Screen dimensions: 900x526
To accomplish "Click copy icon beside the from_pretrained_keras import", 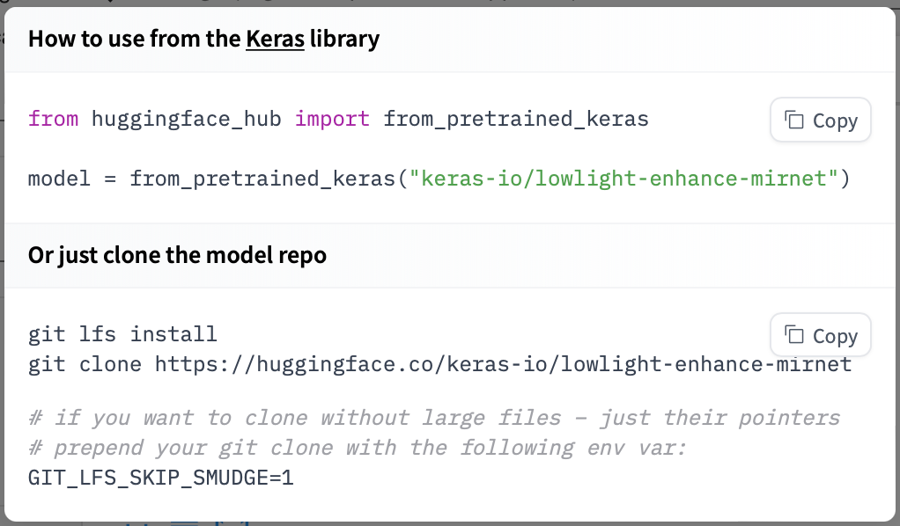I will tap(795, 120).
